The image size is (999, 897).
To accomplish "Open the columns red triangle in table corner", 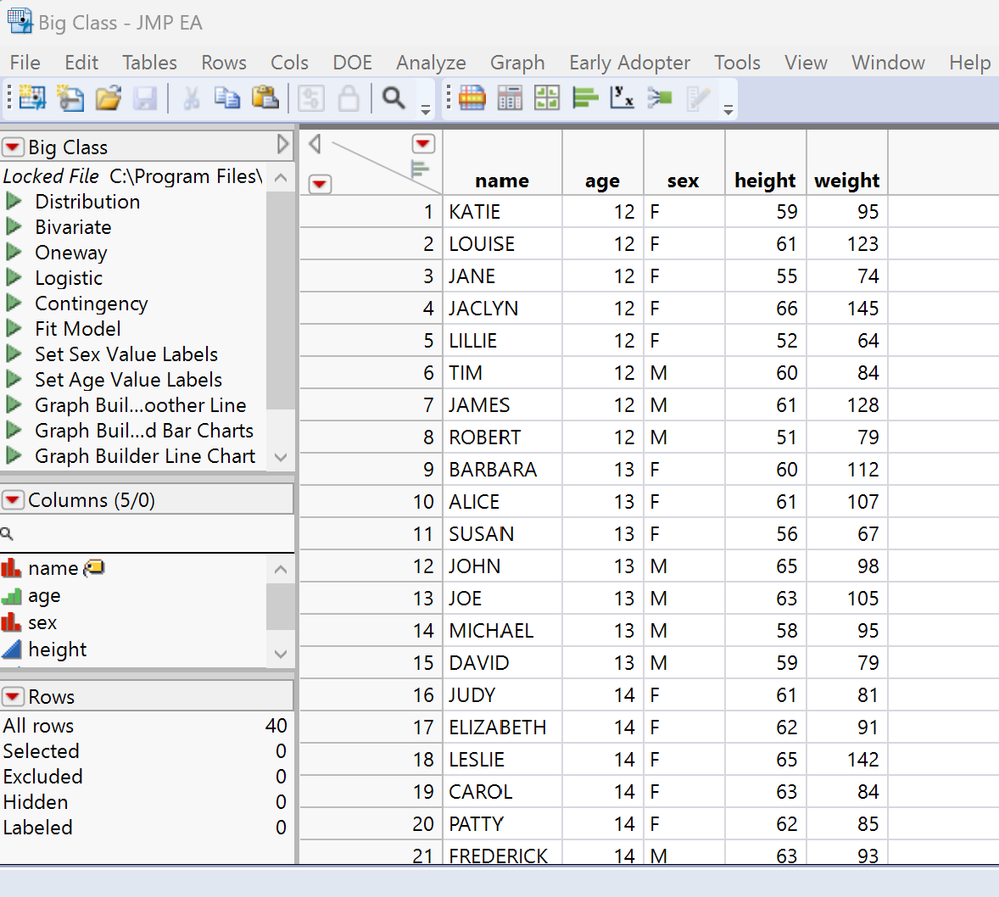I will pos(423,144).
